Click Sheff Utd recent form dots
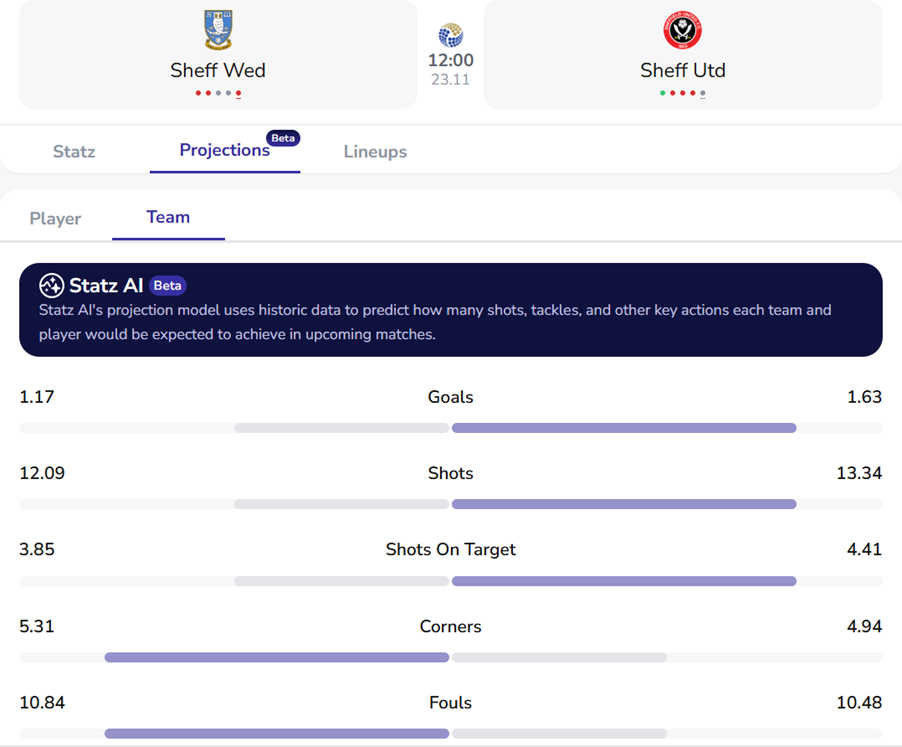The image size is (902, 747). click(x=682, y=93)
